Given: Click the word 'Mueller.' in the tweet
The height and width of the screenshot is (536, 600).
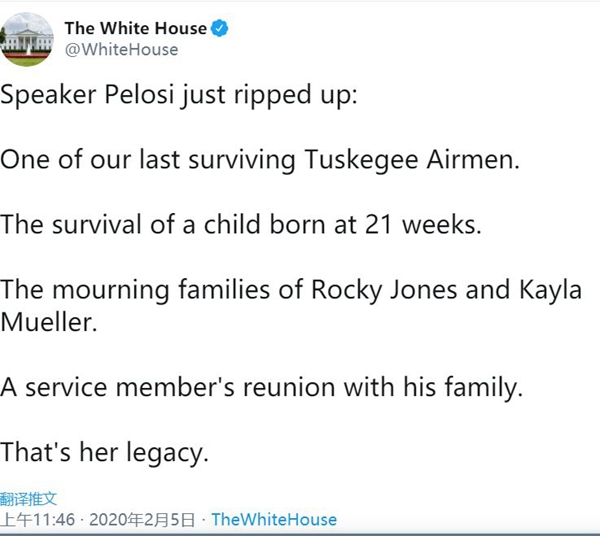Looking at the screenshot, I should 48,320.
